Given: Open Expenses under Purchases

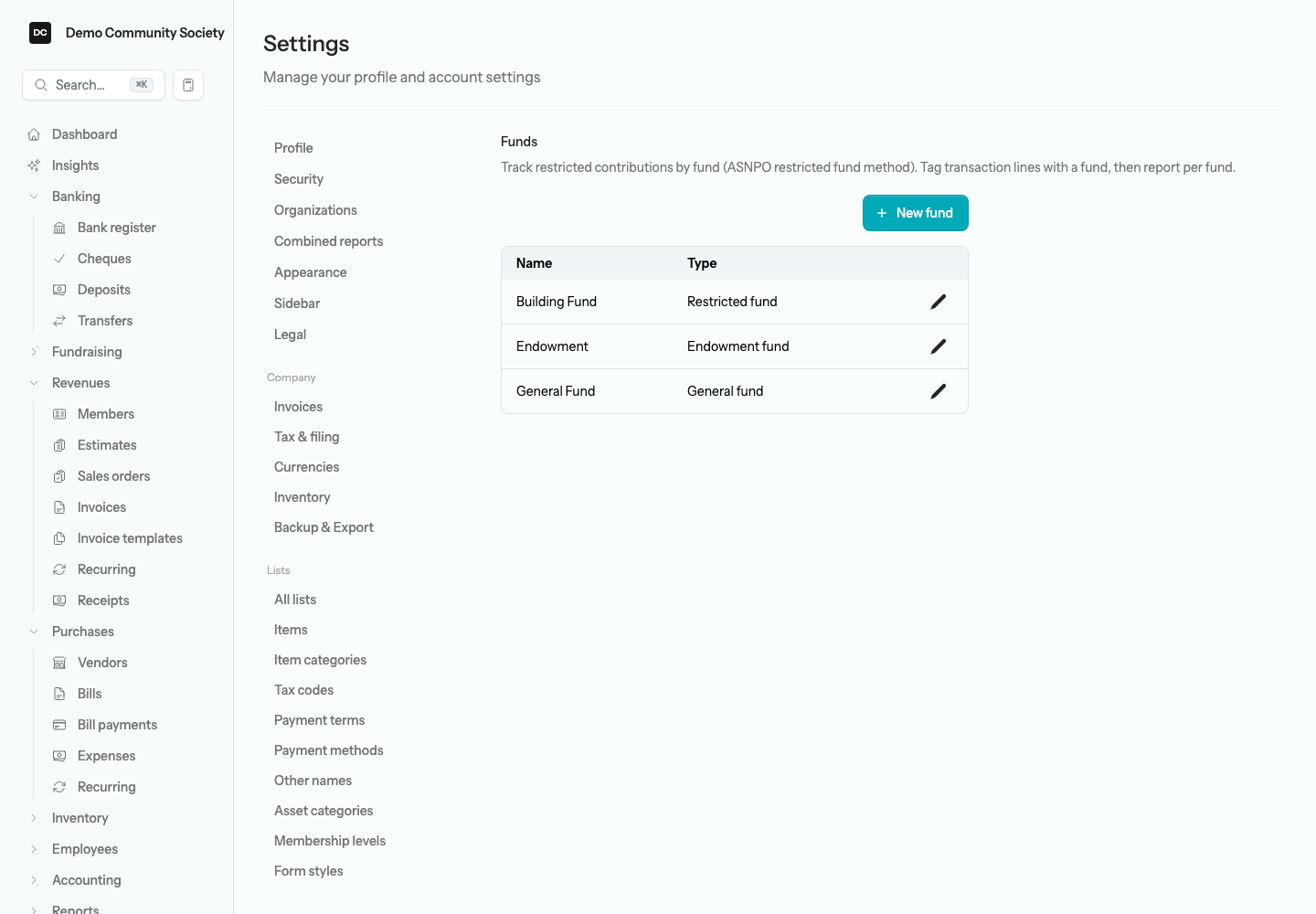Looking at the screenshot, I should [106, 756].
